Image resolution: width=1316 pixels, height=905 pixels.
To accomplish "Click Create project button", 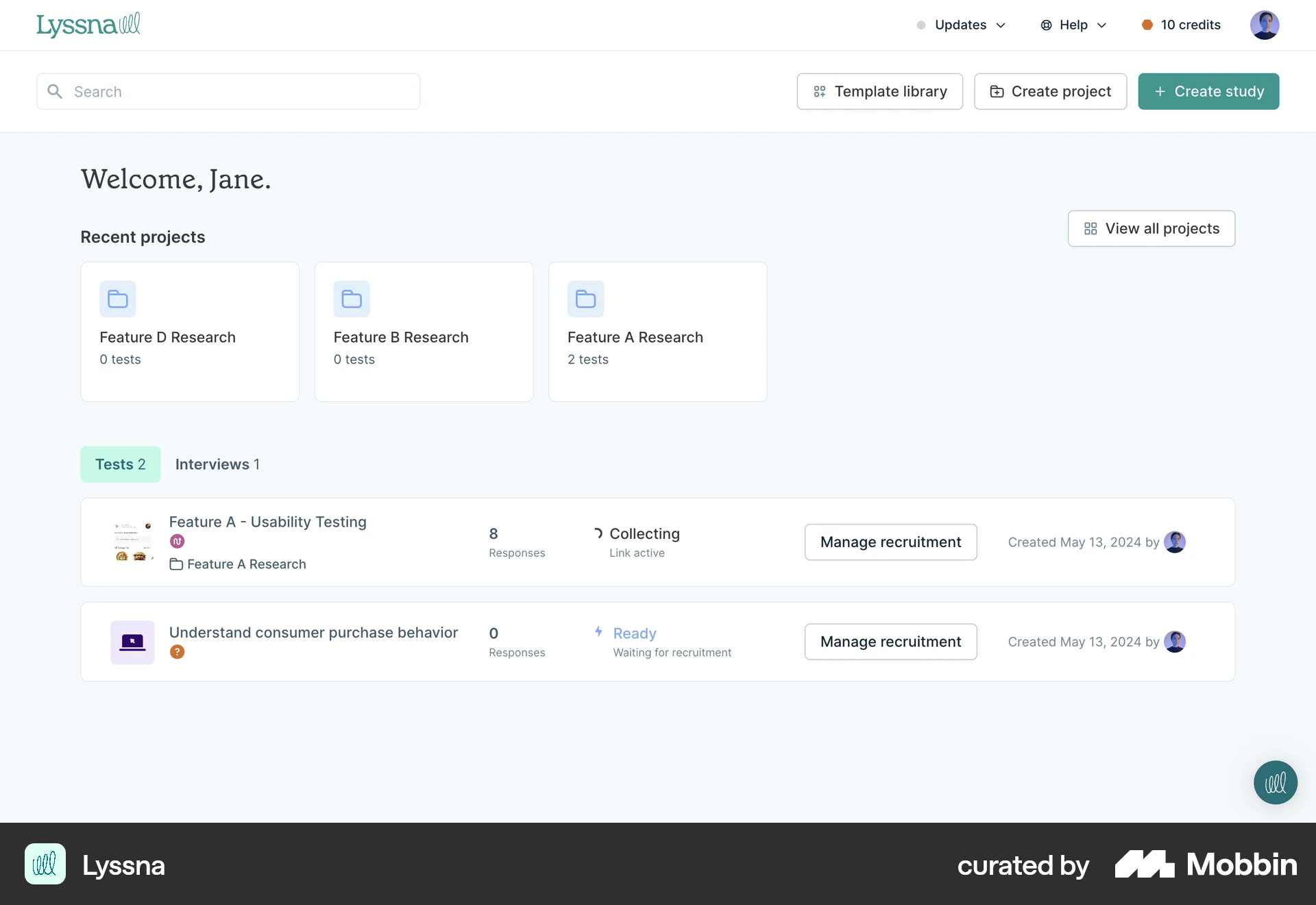I will 1050,91.
